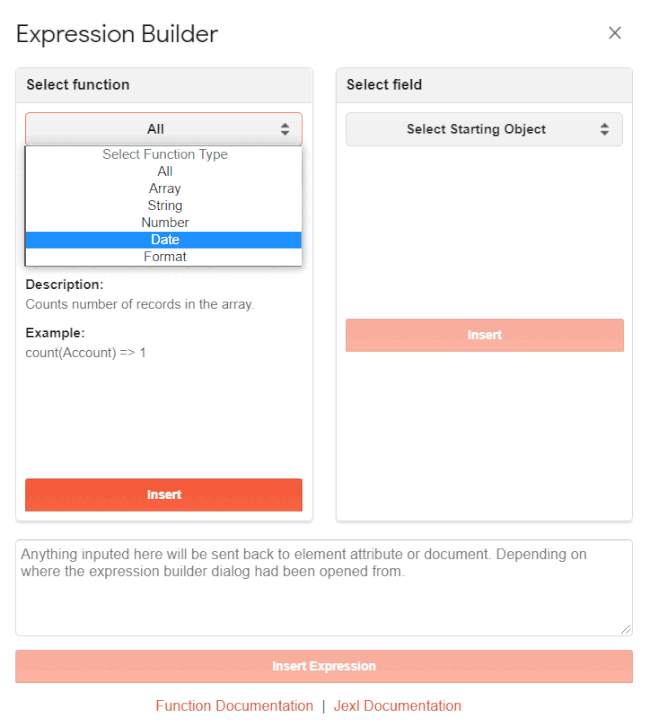Image resolution: width=650 pixels, height=727 pixels.
Task: Click the arrow icon on the All dropdown
Action: point(285,129)
